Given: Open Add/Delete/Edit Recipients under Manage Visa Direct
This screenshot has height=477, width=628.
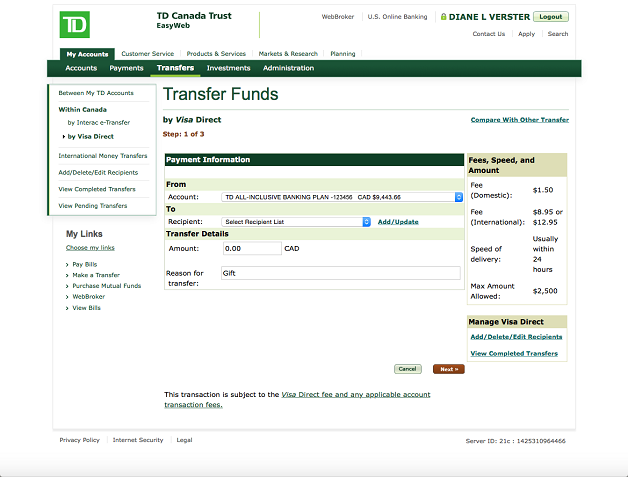Looking at the screenshot, I should (x=516, y=337).
